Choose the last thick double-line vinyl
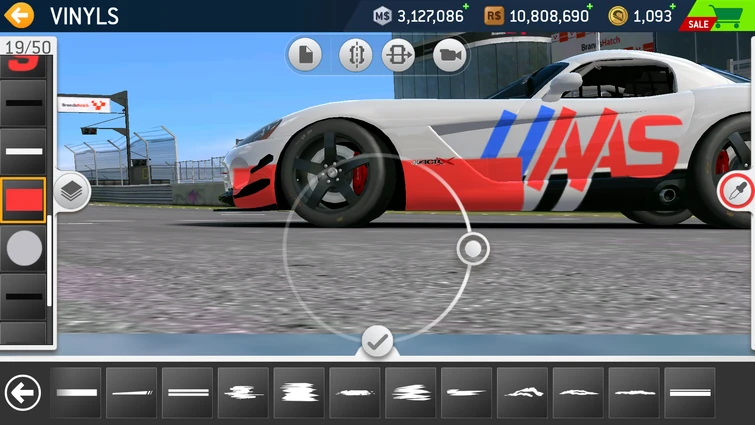The image size is (755, 425). (x=690, y=393)
